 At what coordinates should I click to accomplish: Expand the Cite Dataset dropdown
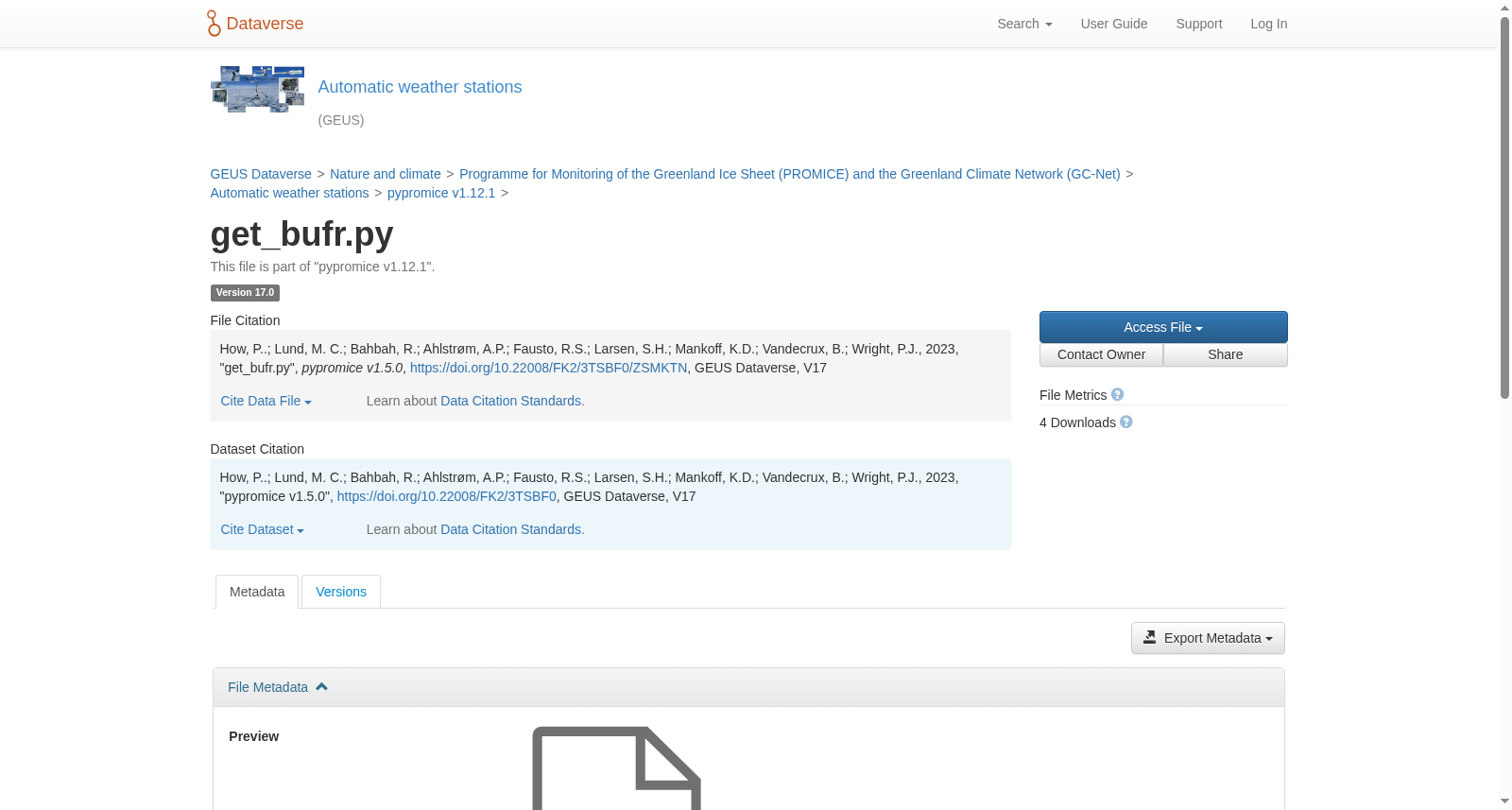[x=262, y=529]
